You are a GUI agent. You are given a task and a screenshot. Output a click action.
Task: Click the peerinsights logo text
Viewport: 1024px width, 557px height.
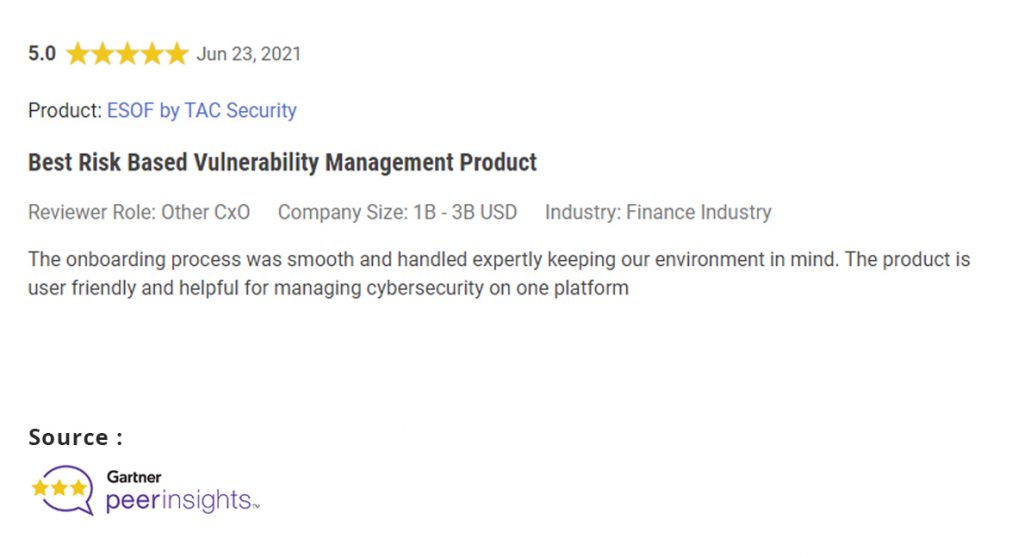[x=182, y=501]
